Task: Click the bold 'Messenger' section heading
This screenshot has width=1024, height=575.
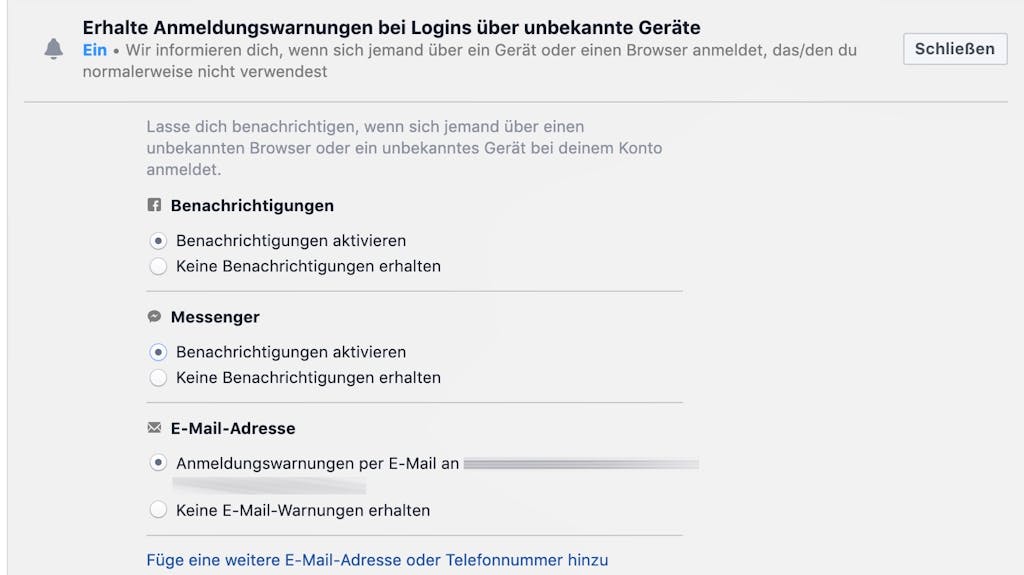Action: 215,317
